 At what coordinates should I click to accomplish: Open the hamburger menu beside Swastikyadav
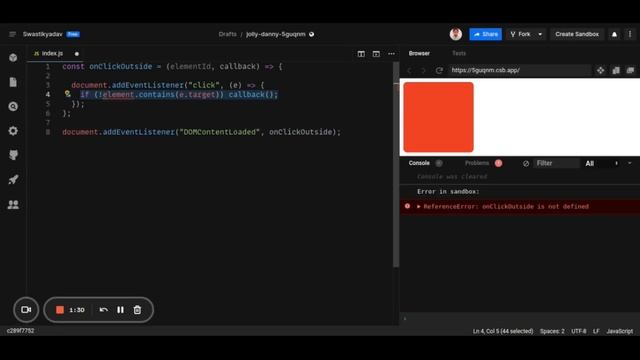click(x=12, y=34)
